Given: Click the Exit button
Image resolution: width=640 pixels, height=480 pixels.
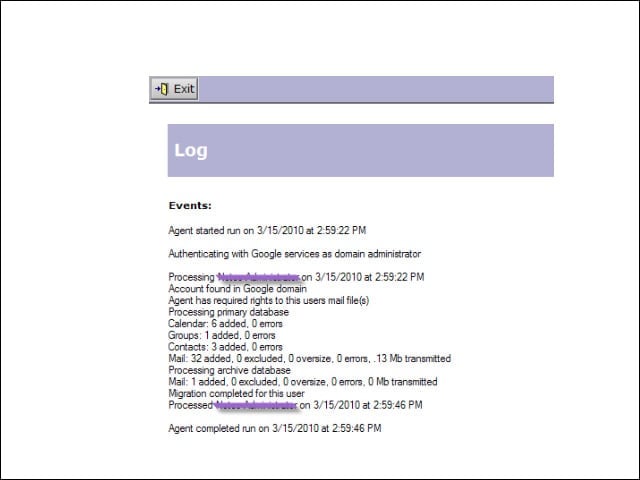Looking at the screenshot, I should pyautogui.click(x=174, y=89).
